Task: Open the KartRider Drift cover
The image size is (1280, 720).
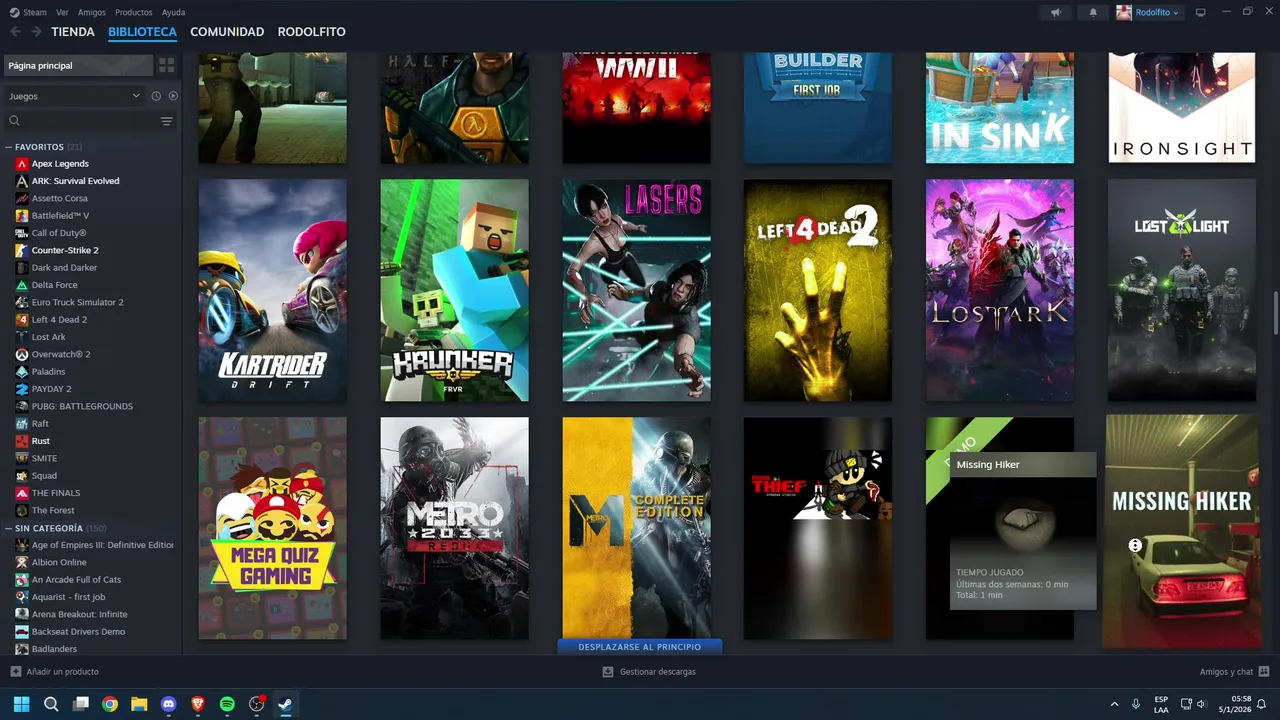Action: (x=273, y=290)
